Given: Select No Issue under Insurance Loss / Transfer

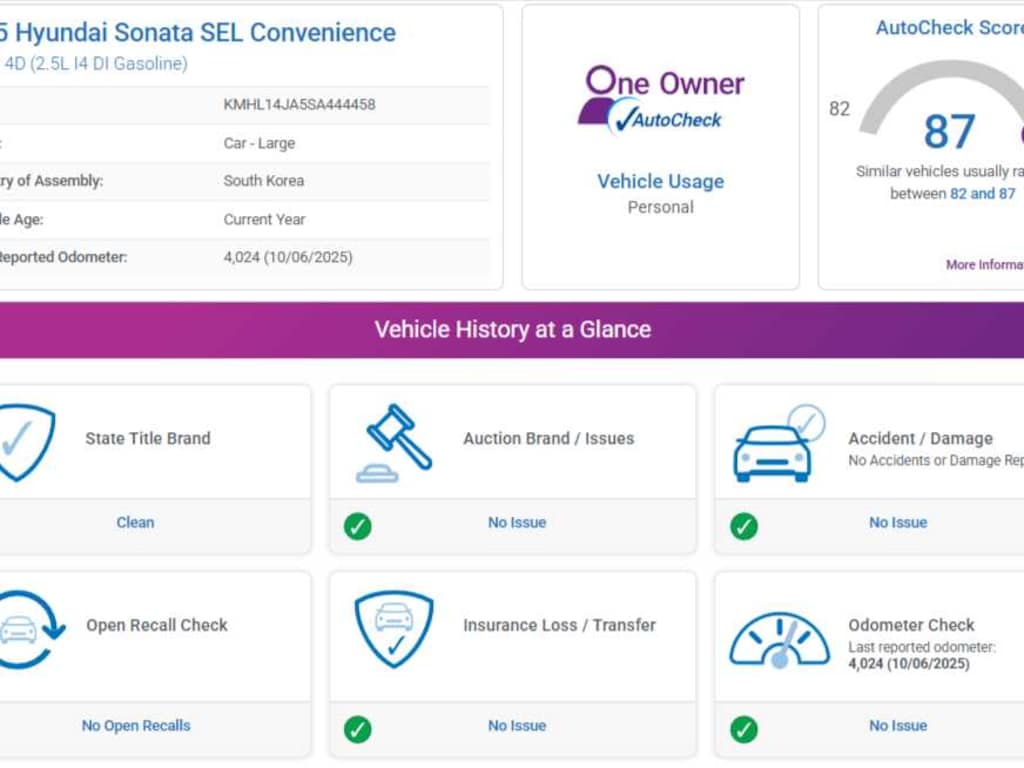Looking at the screenshot, I should coord(517,726).
